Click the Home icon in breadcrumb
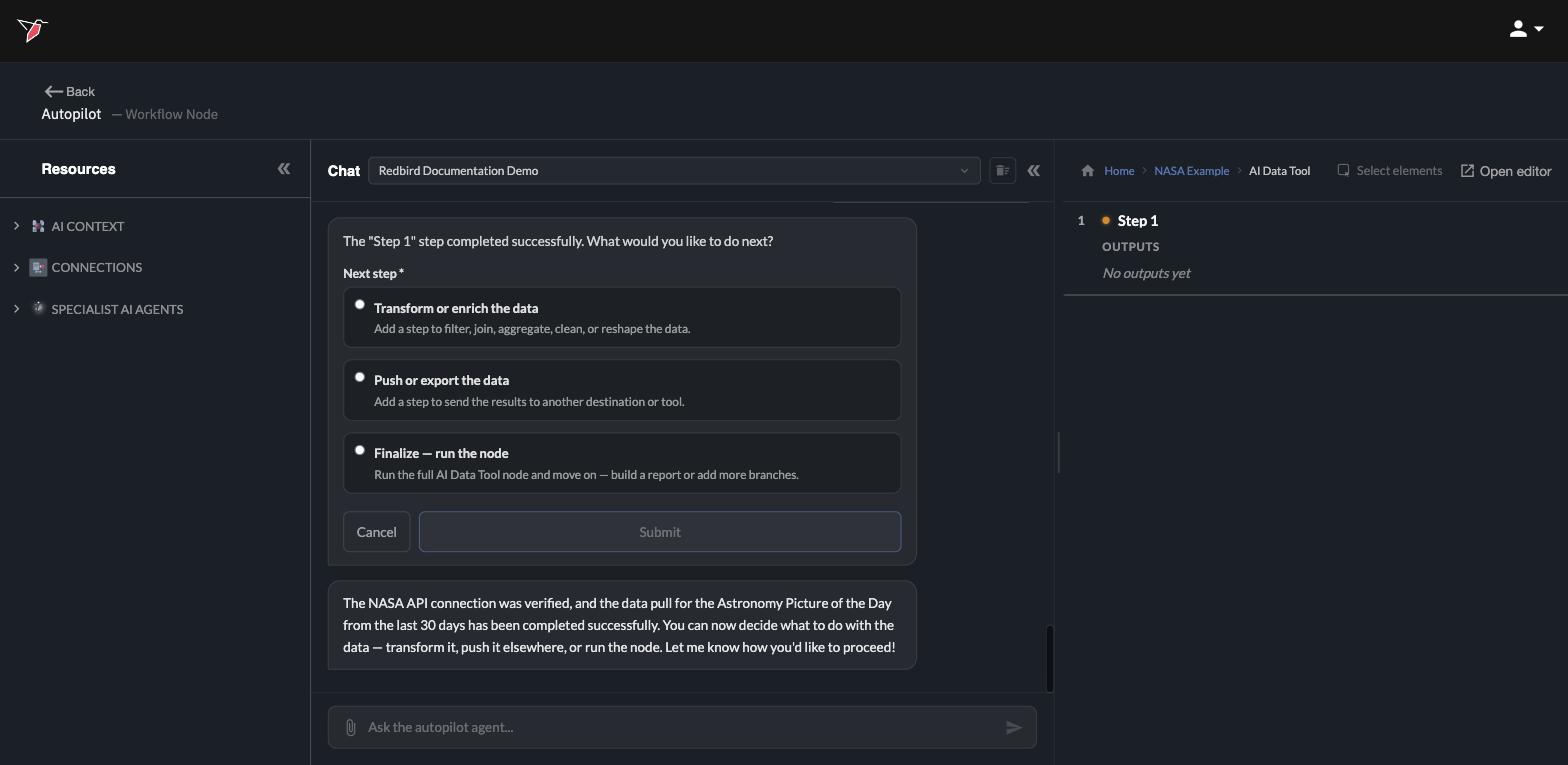This screenshot has width=1568, height=765. (1088, 170)
